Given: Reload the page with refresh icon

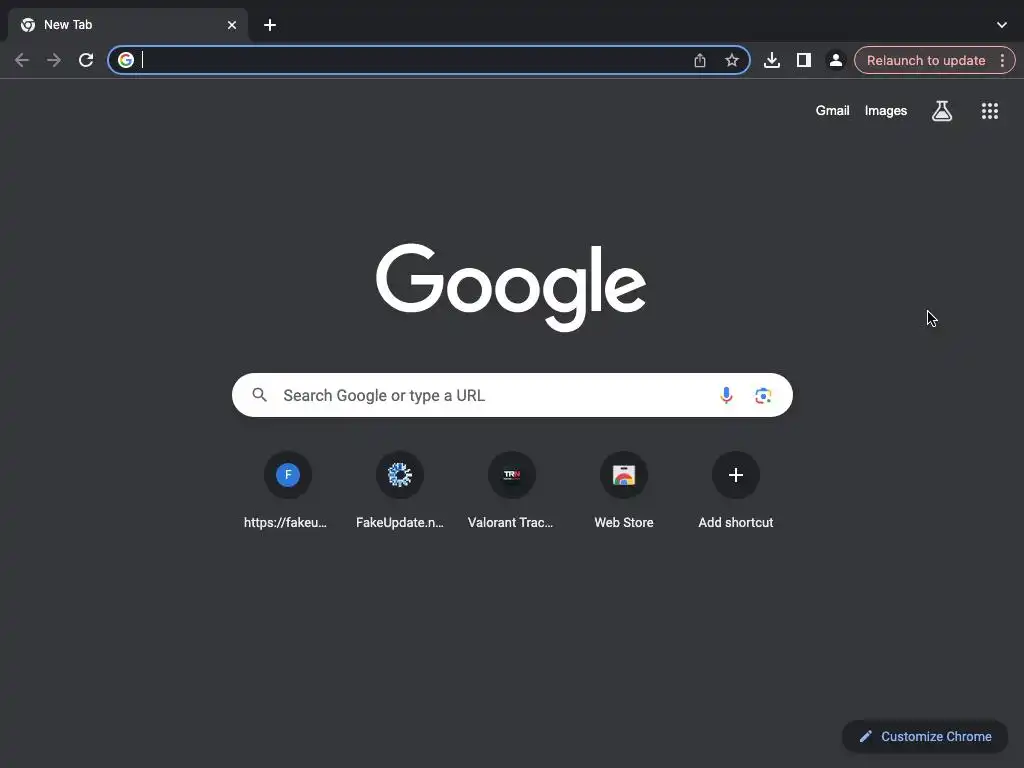Looking at the screenshot, I should tap(86, 60).
